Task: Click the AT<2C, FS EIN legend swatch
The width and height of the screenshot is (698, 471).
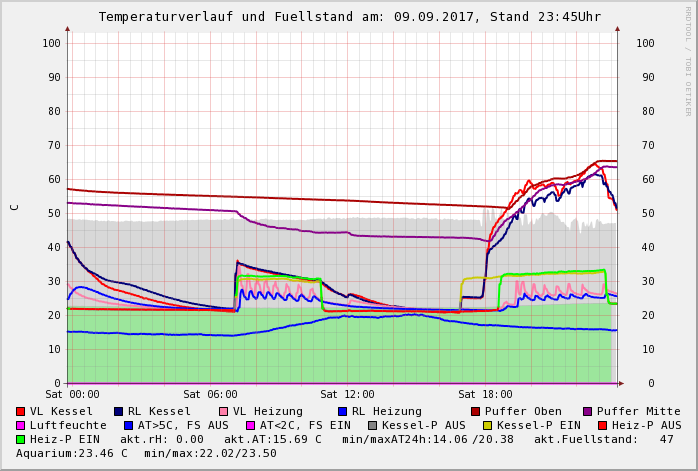Action: pyautogui.click(x=250, y=425)
